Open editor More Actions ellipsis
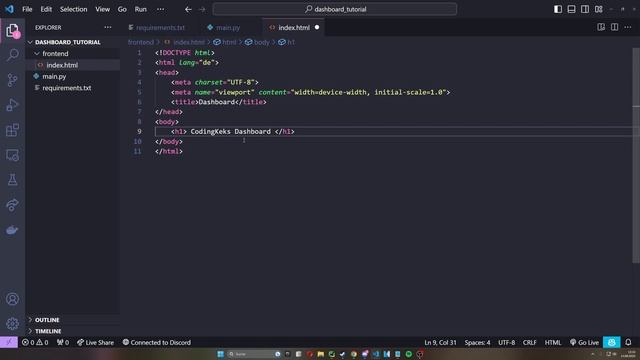 [x=628, y=27]
